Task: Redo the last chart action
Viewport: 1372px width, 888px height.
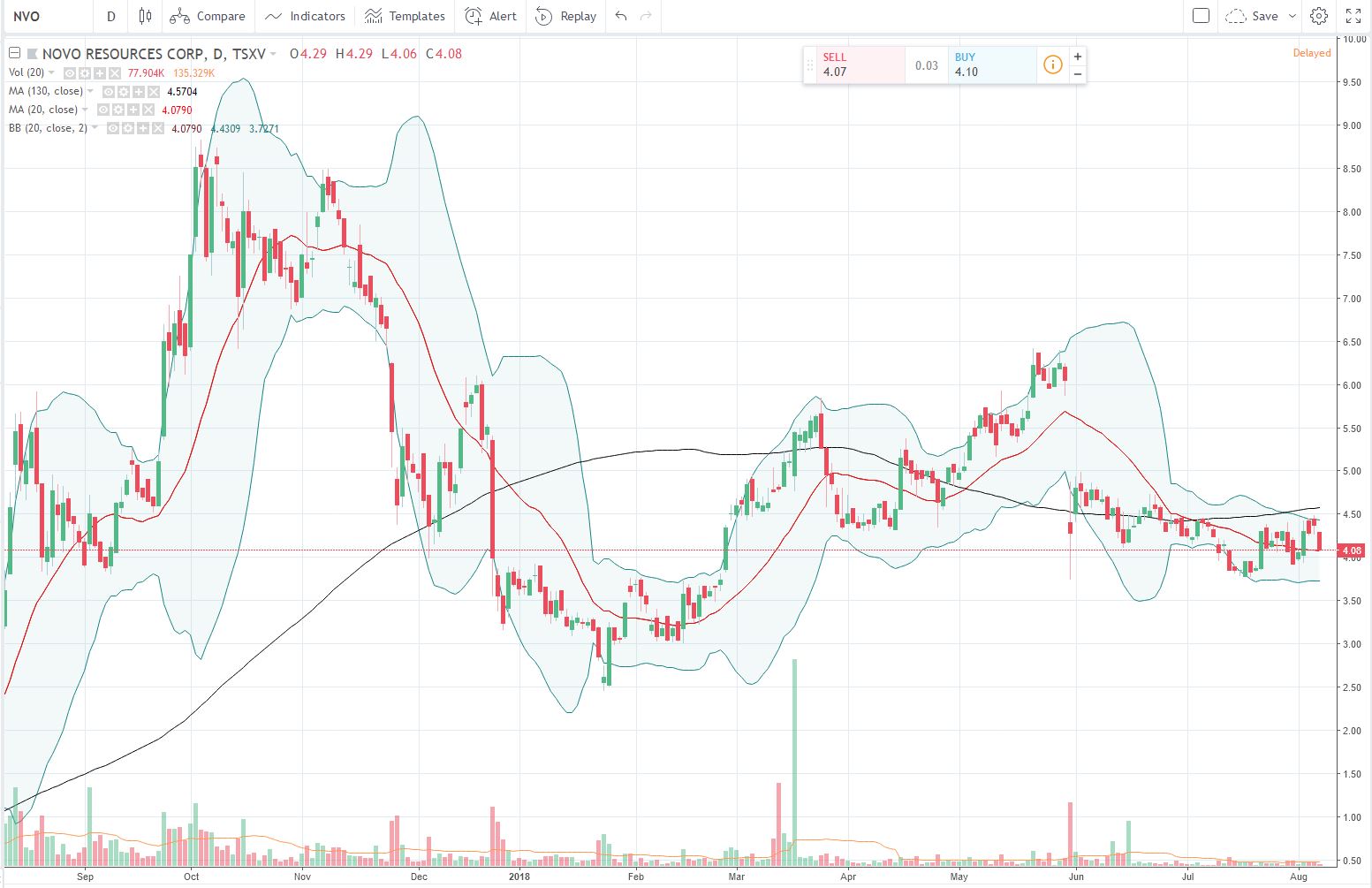Action: coord(646,16)
